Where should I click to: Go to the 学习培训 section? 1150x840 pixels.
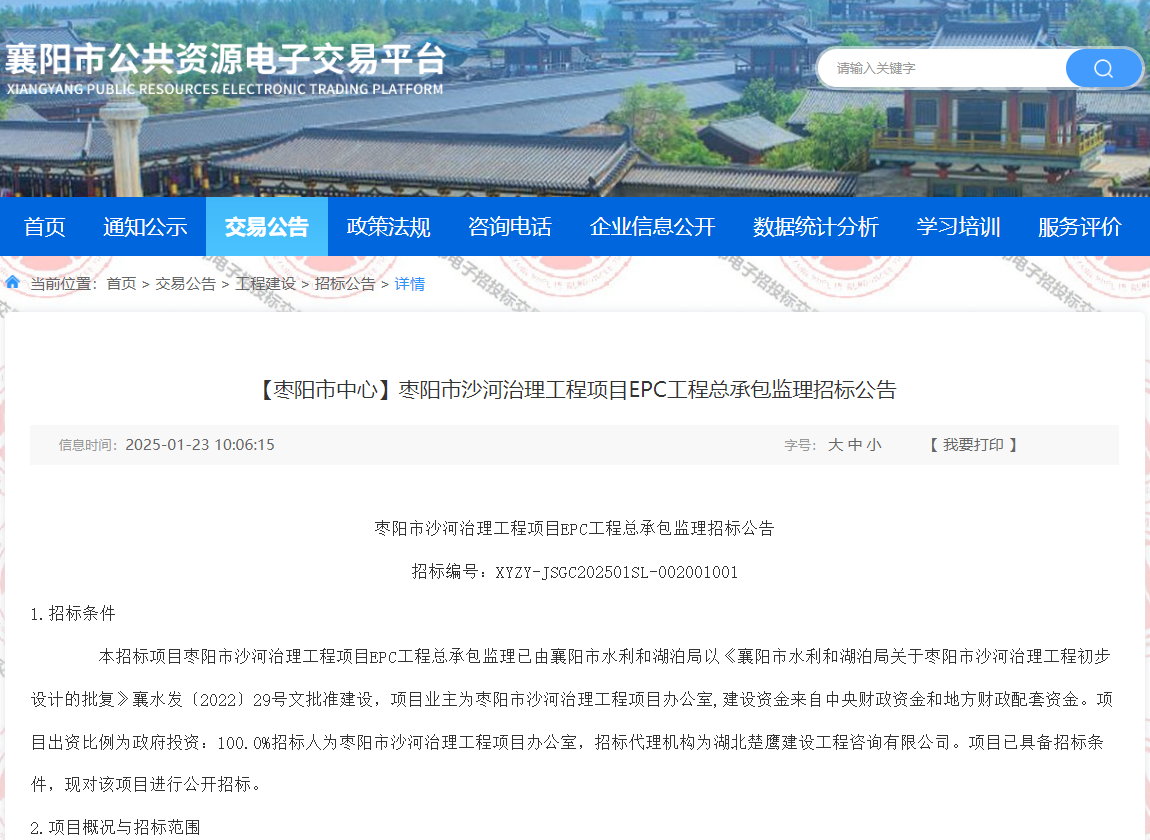[x=958, y=227]
